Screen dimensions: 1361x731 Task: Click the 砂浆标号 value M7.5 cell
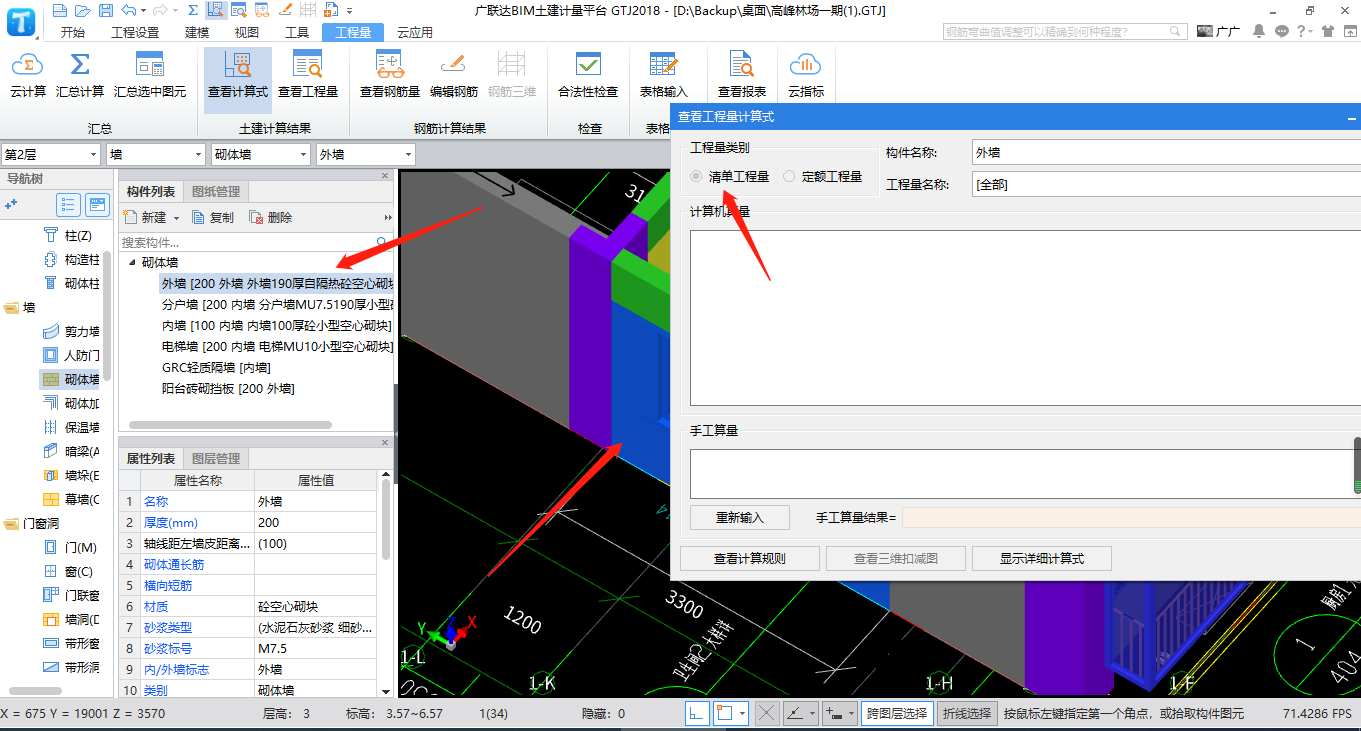click(316, 648)
